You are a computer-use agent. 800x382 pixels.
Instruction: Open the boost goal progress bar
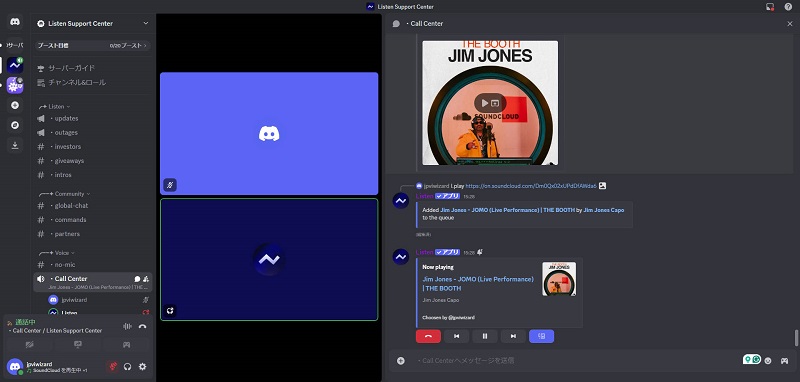pos(92,45)
